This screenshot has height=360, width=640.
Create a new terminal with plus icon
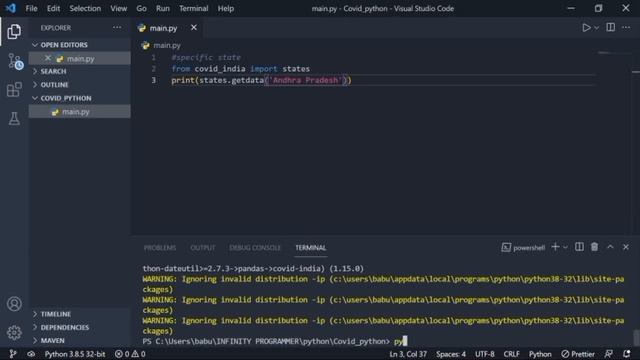[555, 247]
